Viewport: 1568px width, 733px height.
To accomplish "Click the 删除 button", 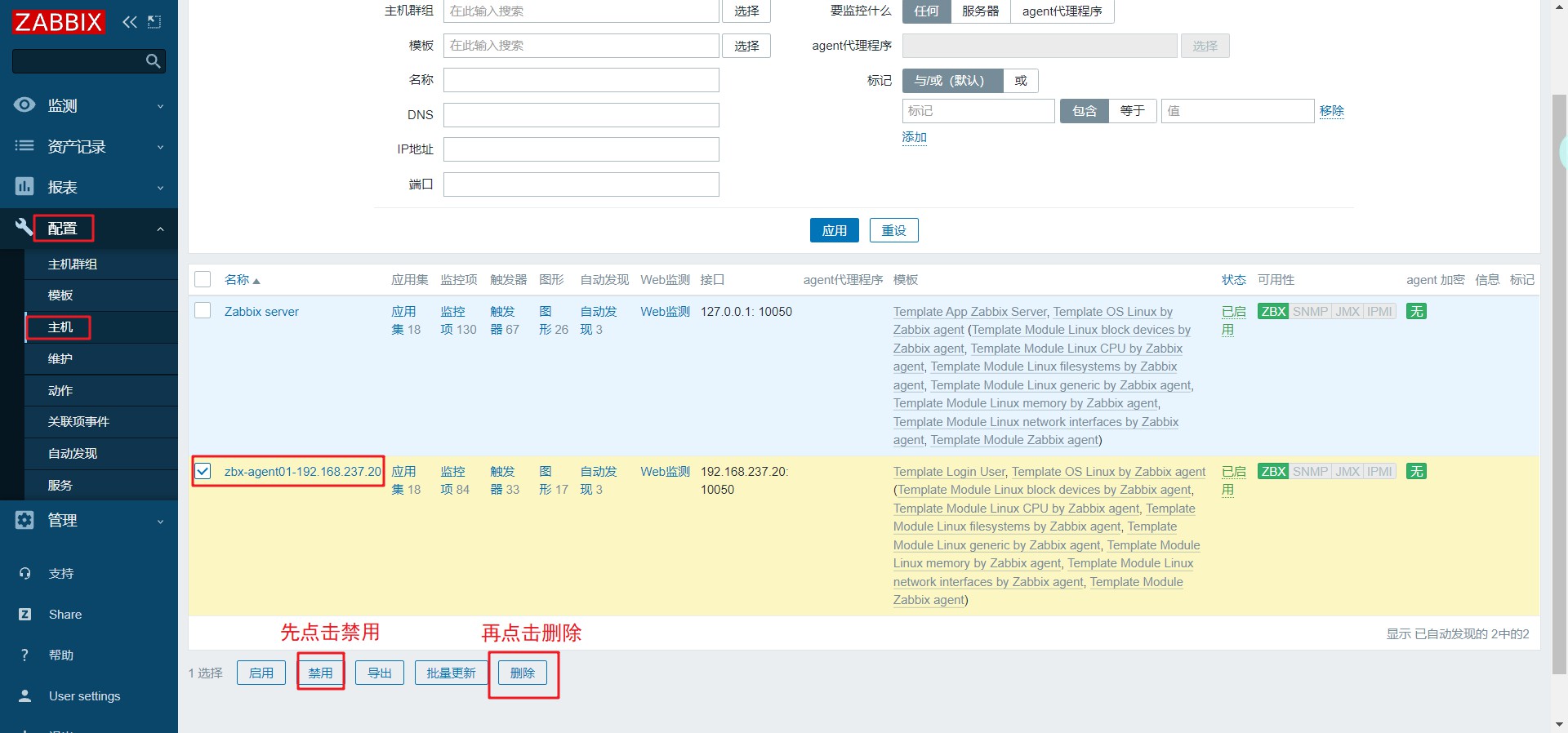I will point(523,673).
